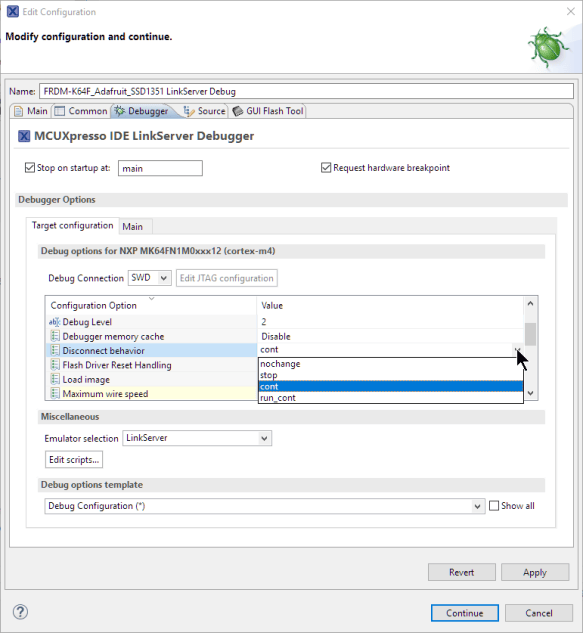The width and height of the screenshot is (583, 633).
Task: Click the Debugger memory cache row icon
Action: pos(55,336)
